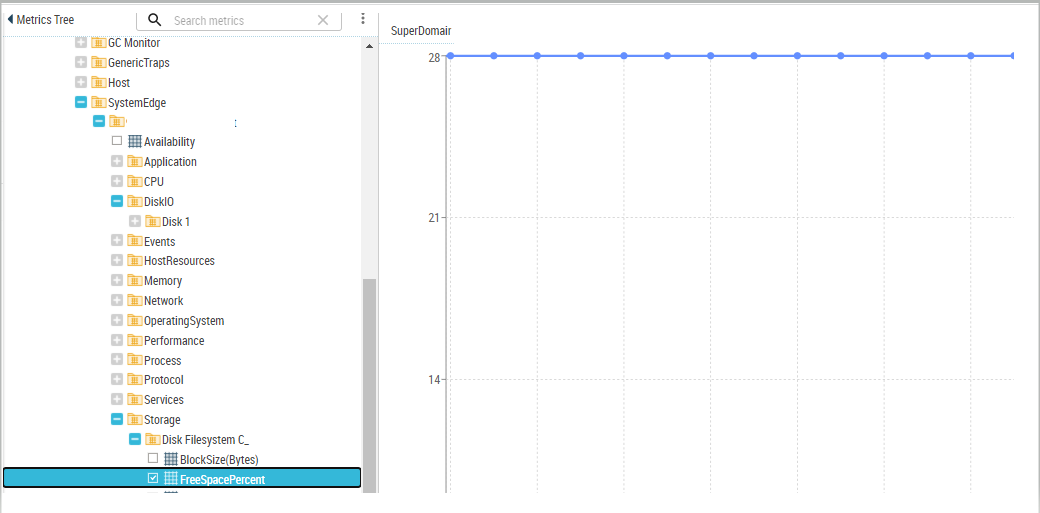Click the BlockSize(Bytes) metric grid icon
This screenshot has height=513, width=1040.
click(x=170, y=459)
